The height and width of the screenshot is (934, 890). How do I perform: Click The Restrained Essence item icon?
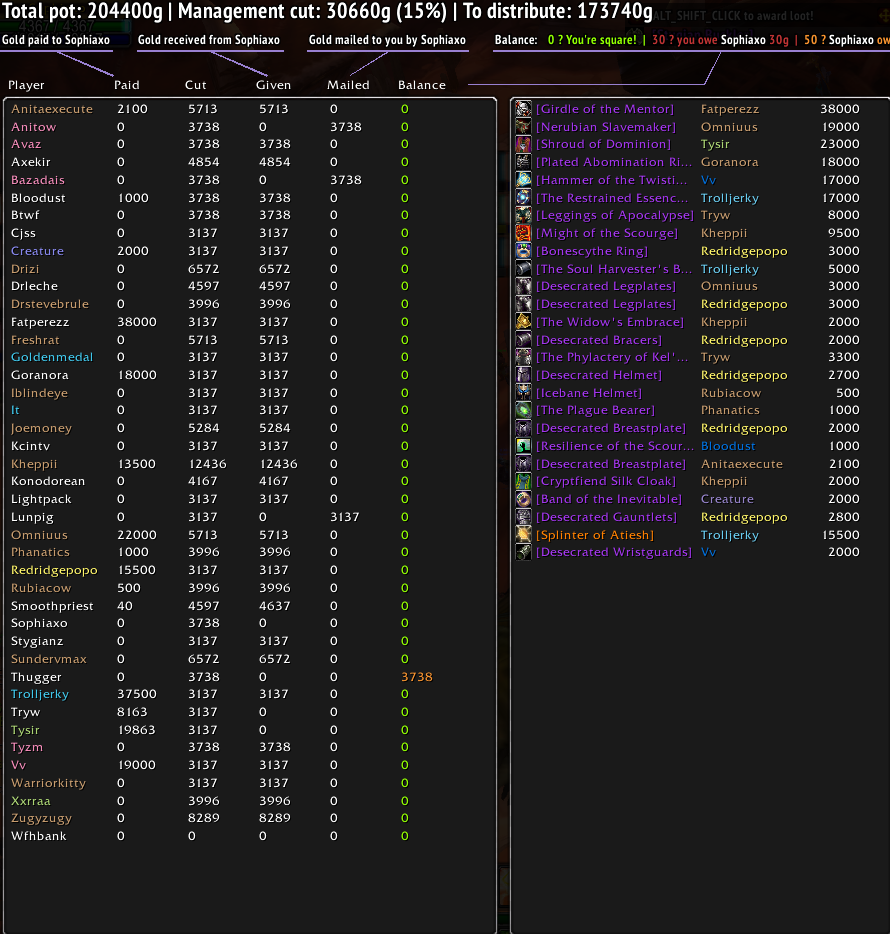click(523, 198)
